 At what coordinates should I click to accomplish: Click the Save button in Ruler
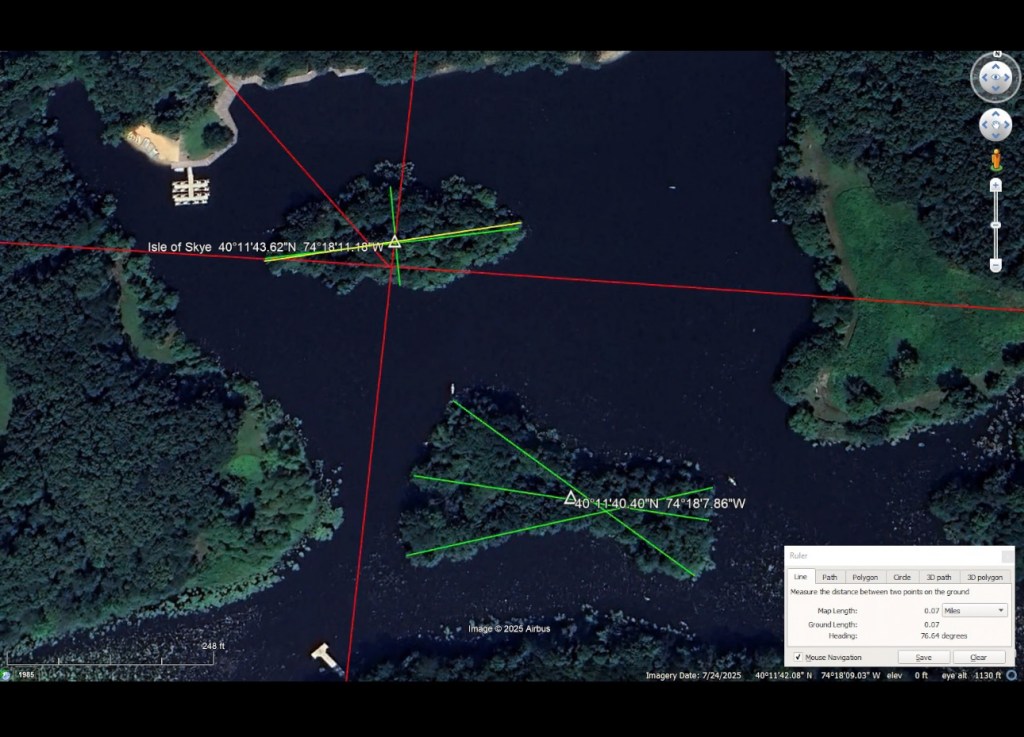click(923, 657)
